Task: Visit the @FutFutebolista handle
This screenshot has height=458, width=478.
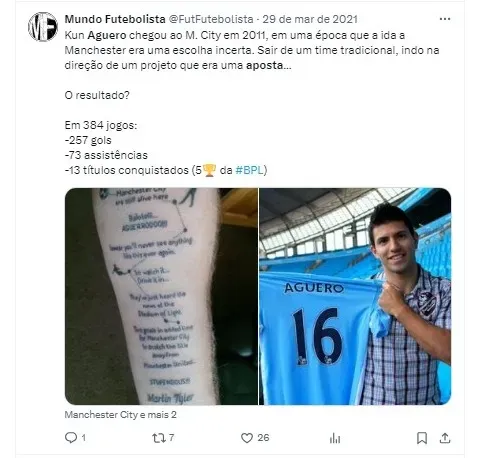Action: click(x=211, y=19)
